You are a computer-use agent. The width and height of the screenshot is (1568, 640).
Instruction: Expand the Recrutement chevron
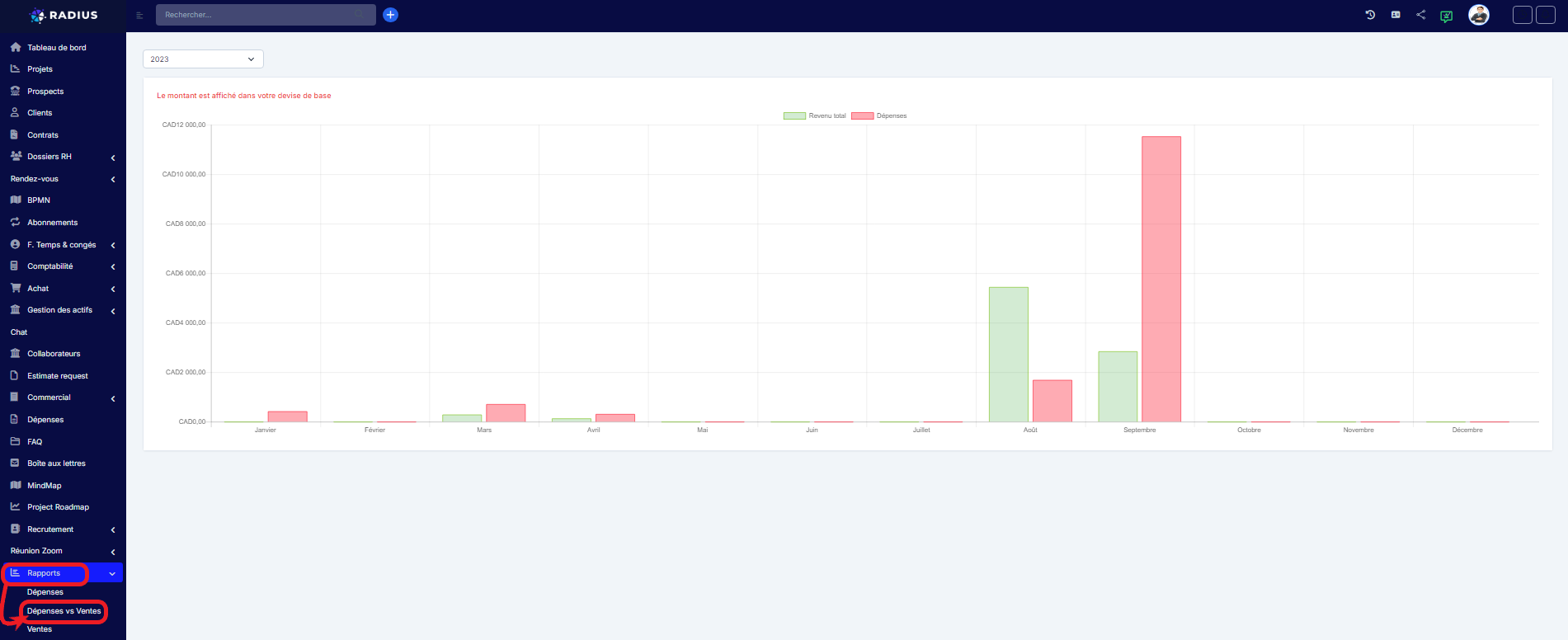[113, 529]
